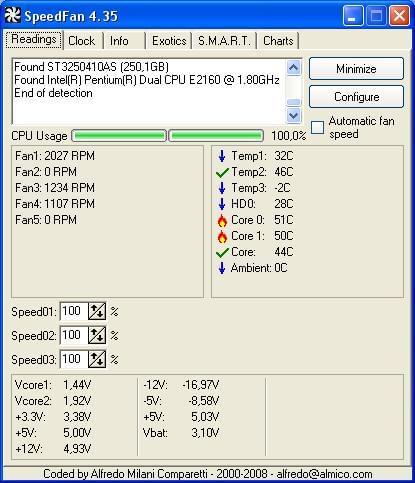Click the 'Found Intel(R) Pentium(R) Dual CPU' log line
This screenshot has height=483, width=415.
147,80
